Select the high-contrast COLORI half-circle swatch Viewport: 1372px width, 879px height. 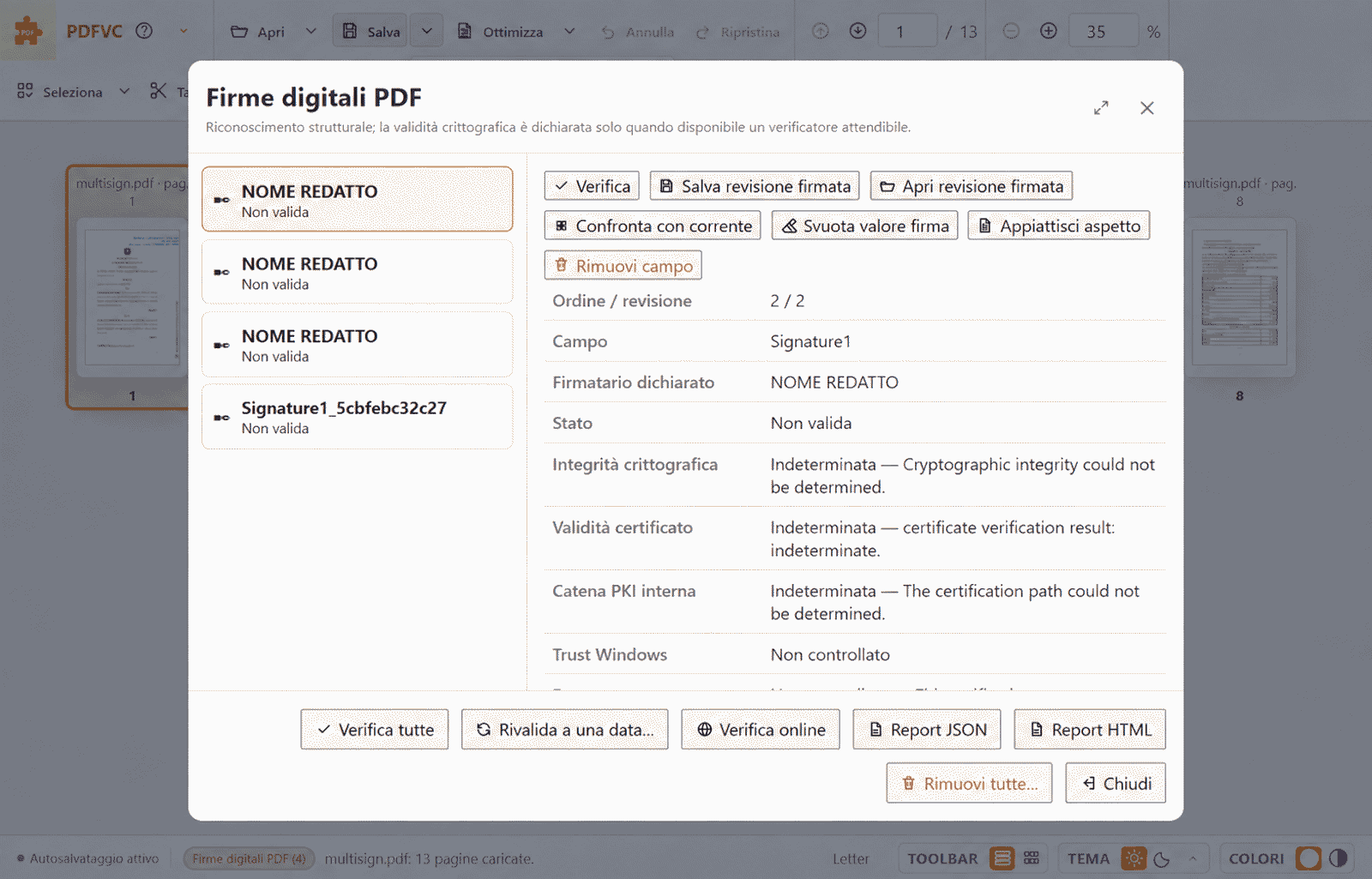point(1338,858)
